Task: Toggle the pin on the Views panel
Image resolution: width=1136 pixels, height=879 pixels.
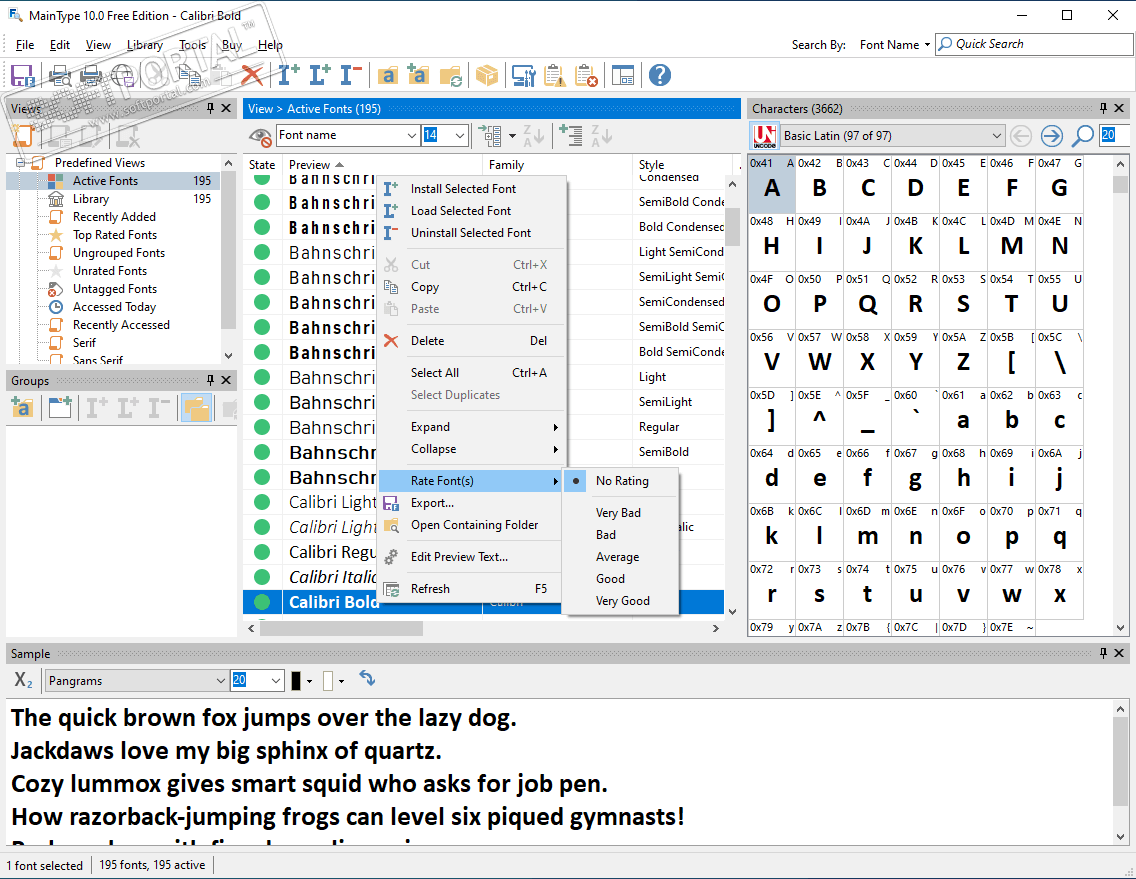Action: [x=210, y=108]
